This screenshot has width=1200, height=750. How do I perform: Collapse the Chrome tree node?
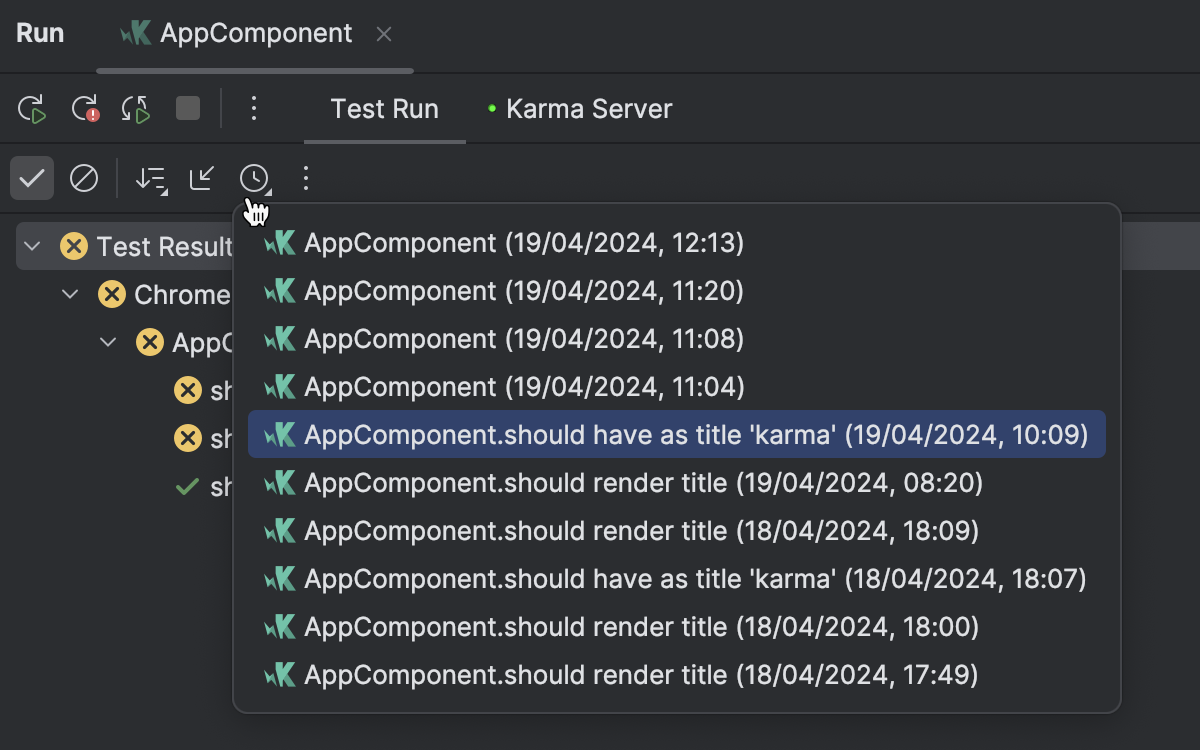pyautogui.click(x=70, y=295)
